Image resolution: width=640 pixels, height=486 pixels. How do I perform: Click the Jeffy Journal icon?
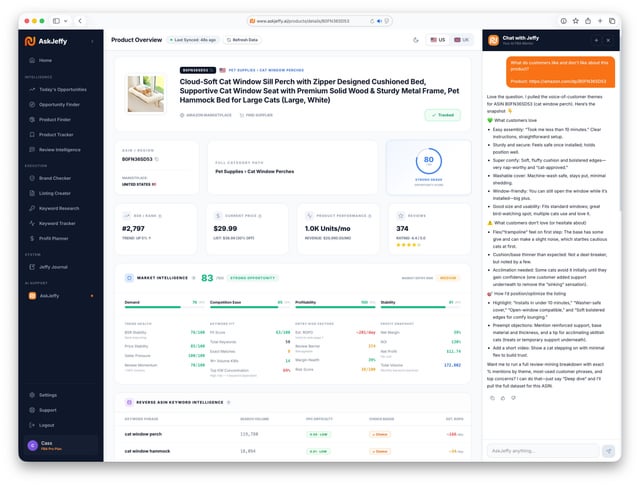pyautogui.click(x=32, y=267)
